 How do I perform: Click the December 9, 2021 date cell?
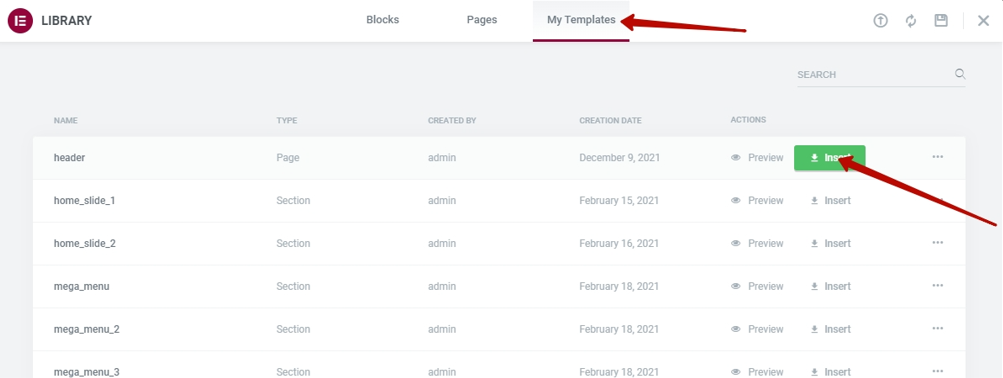[x=619, y=157]
